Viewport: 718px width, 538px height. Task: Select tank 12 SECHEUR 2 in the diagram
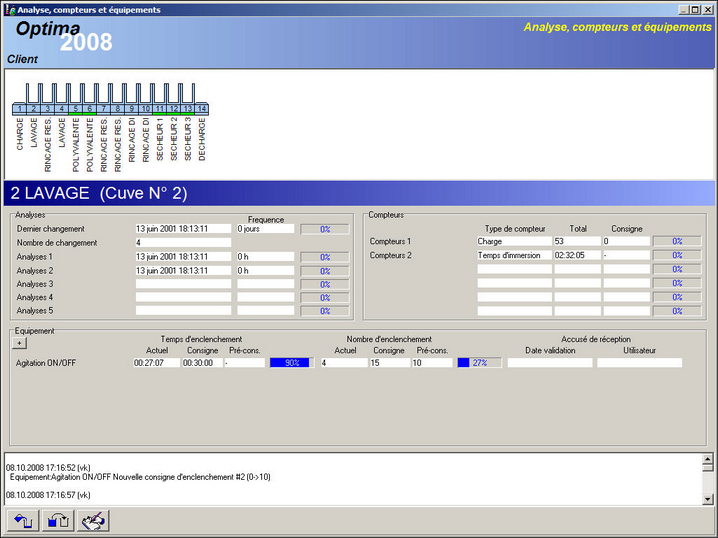click(x=174, y=109)
